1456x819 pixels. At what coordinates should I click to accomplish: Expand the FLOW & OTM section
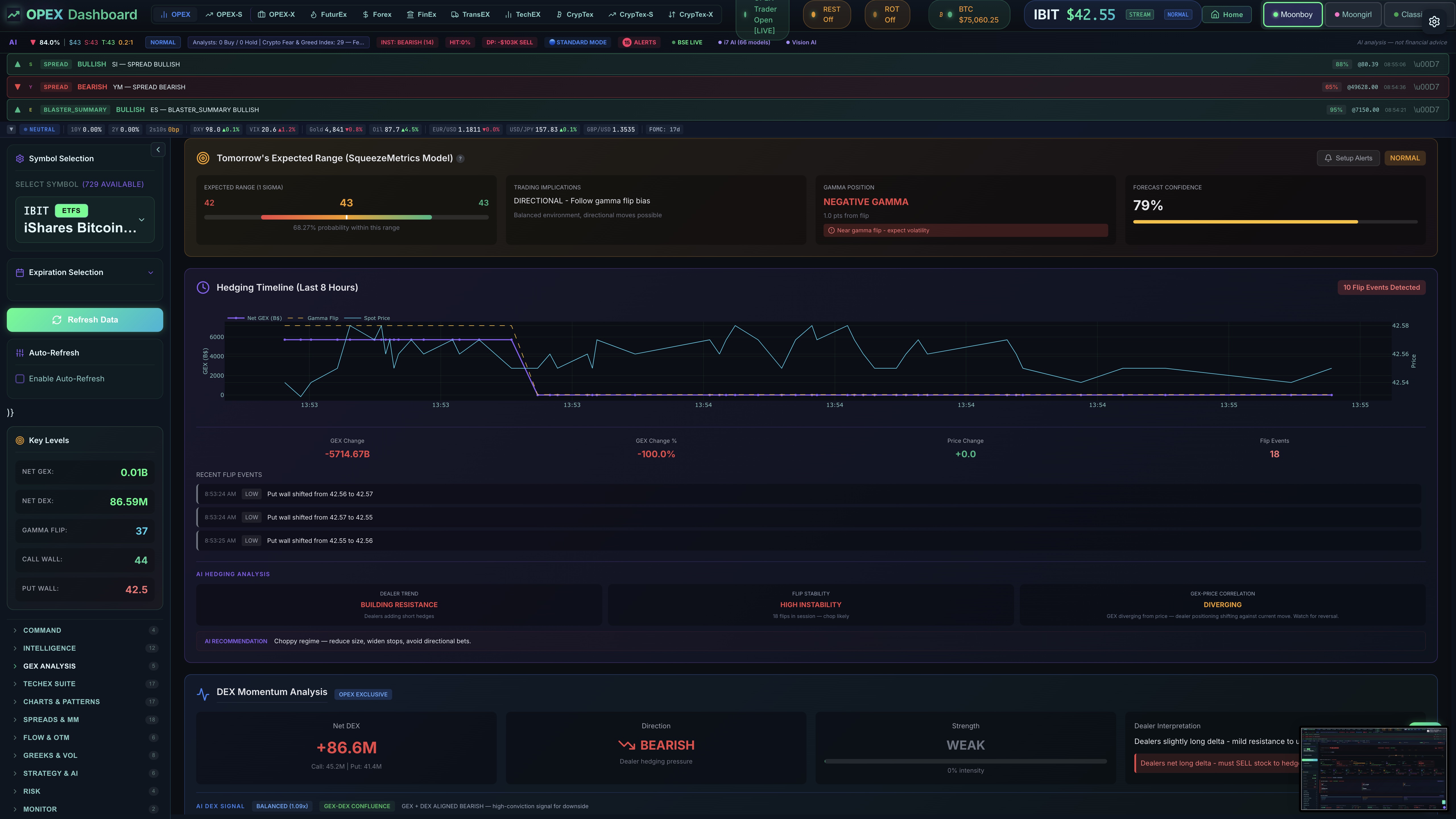click(x=85, y=738)
